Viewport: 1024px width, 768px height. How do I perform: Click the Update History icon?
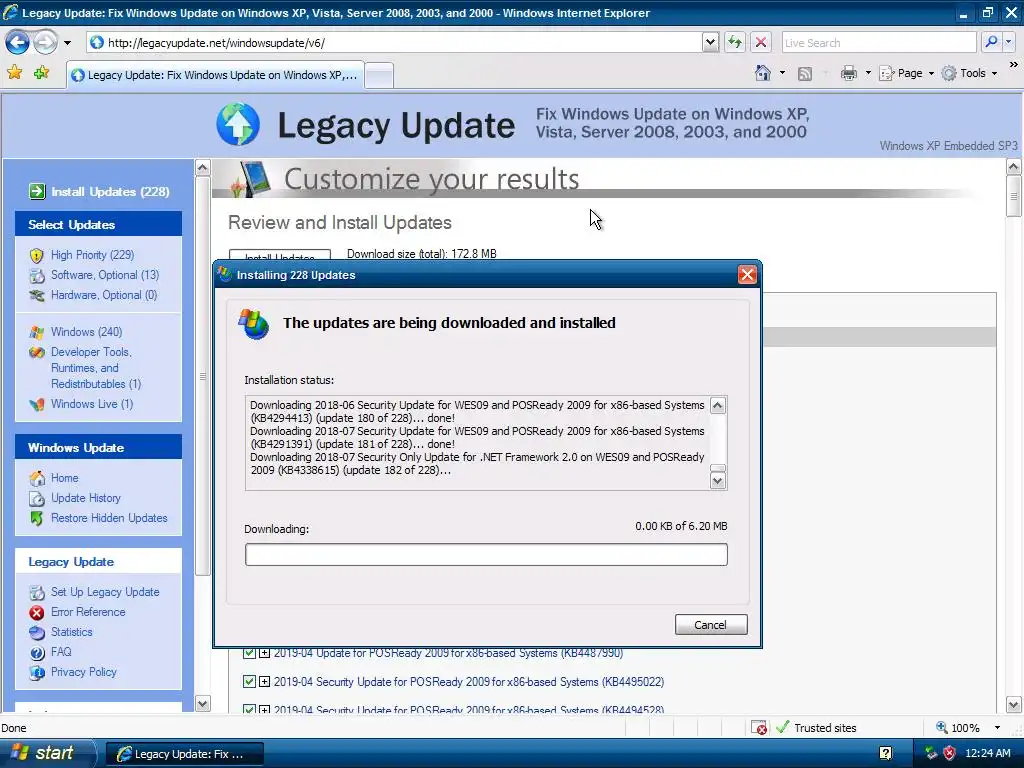[37, 499]
